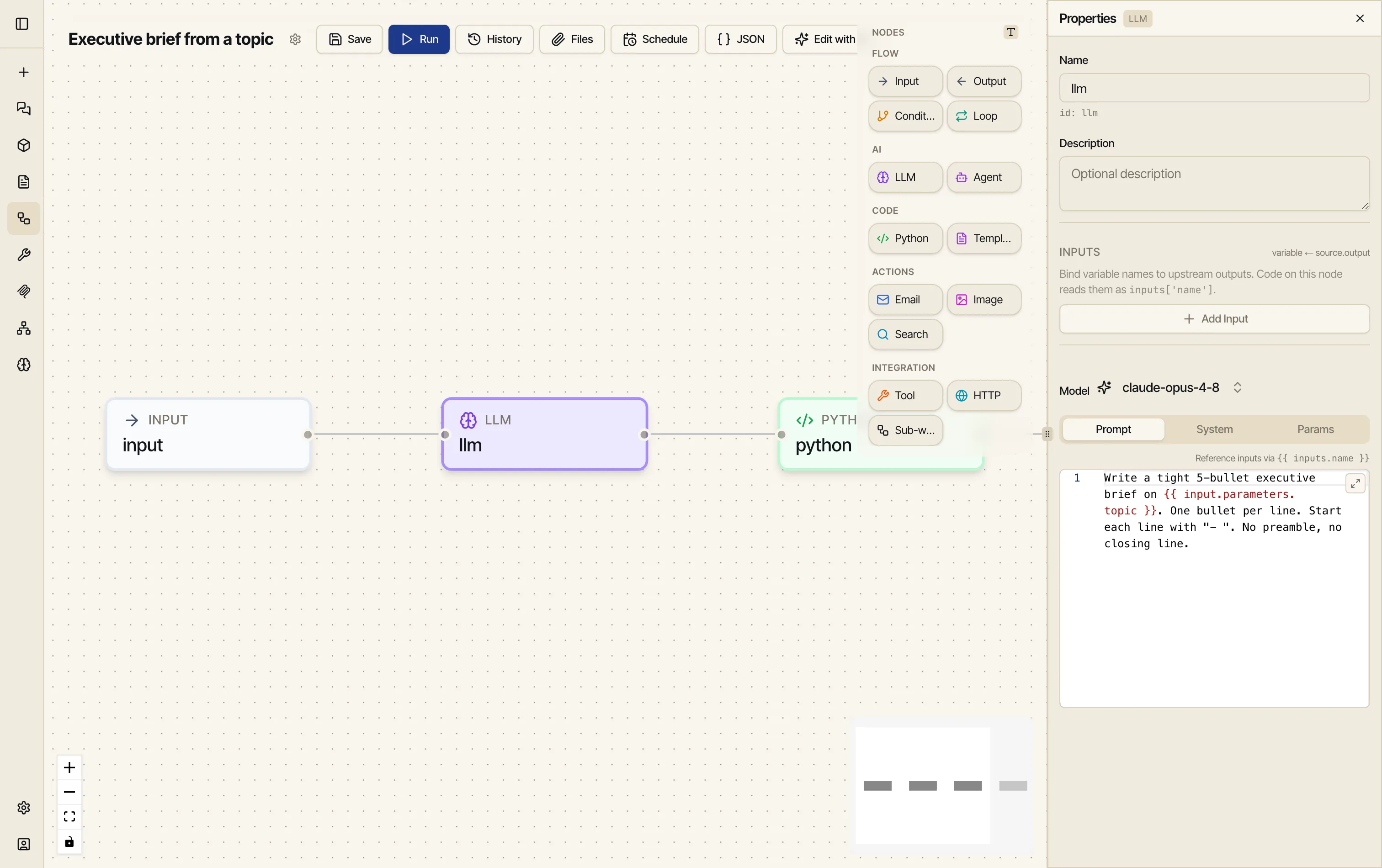Add an LLM node from palette
This screenshot has width=1382, height=868.
905,177
